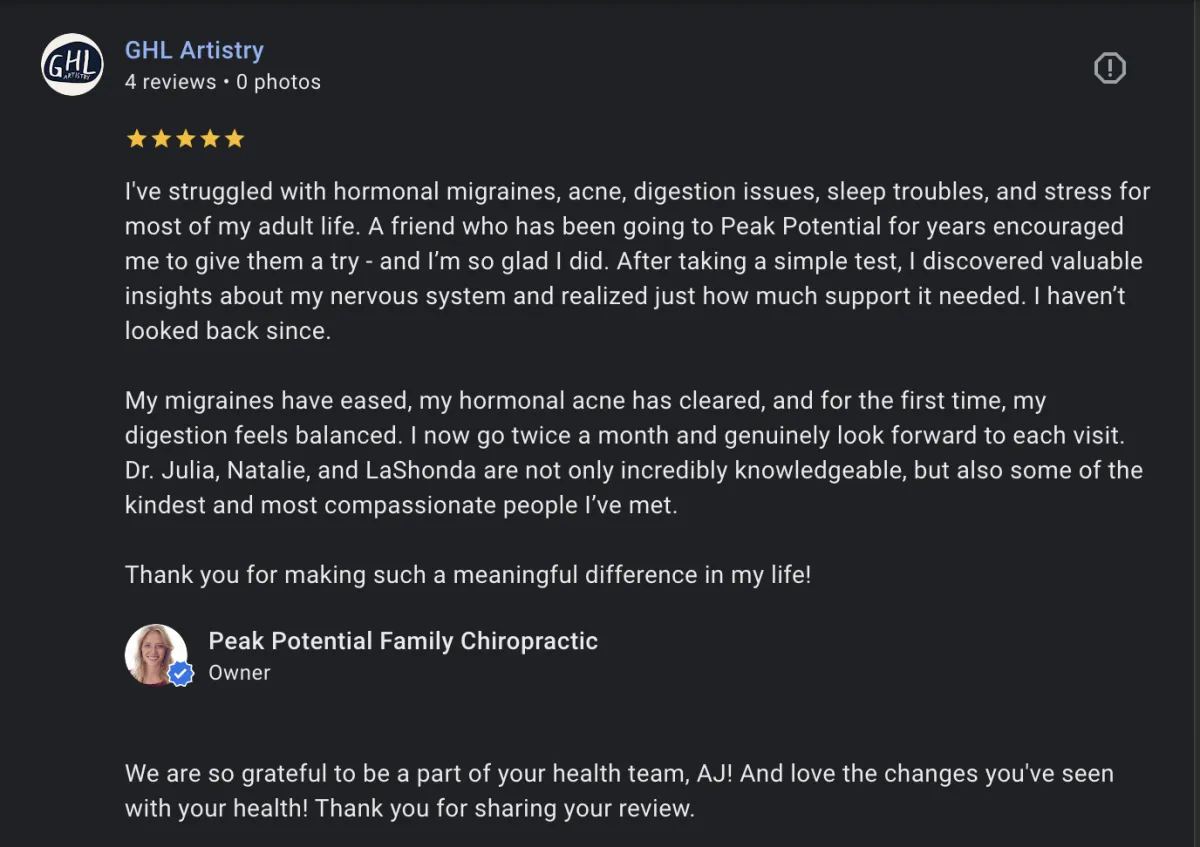The image size is (1200, 847).
Task: Click the second gold star in the rating
Action: [161, 139]
